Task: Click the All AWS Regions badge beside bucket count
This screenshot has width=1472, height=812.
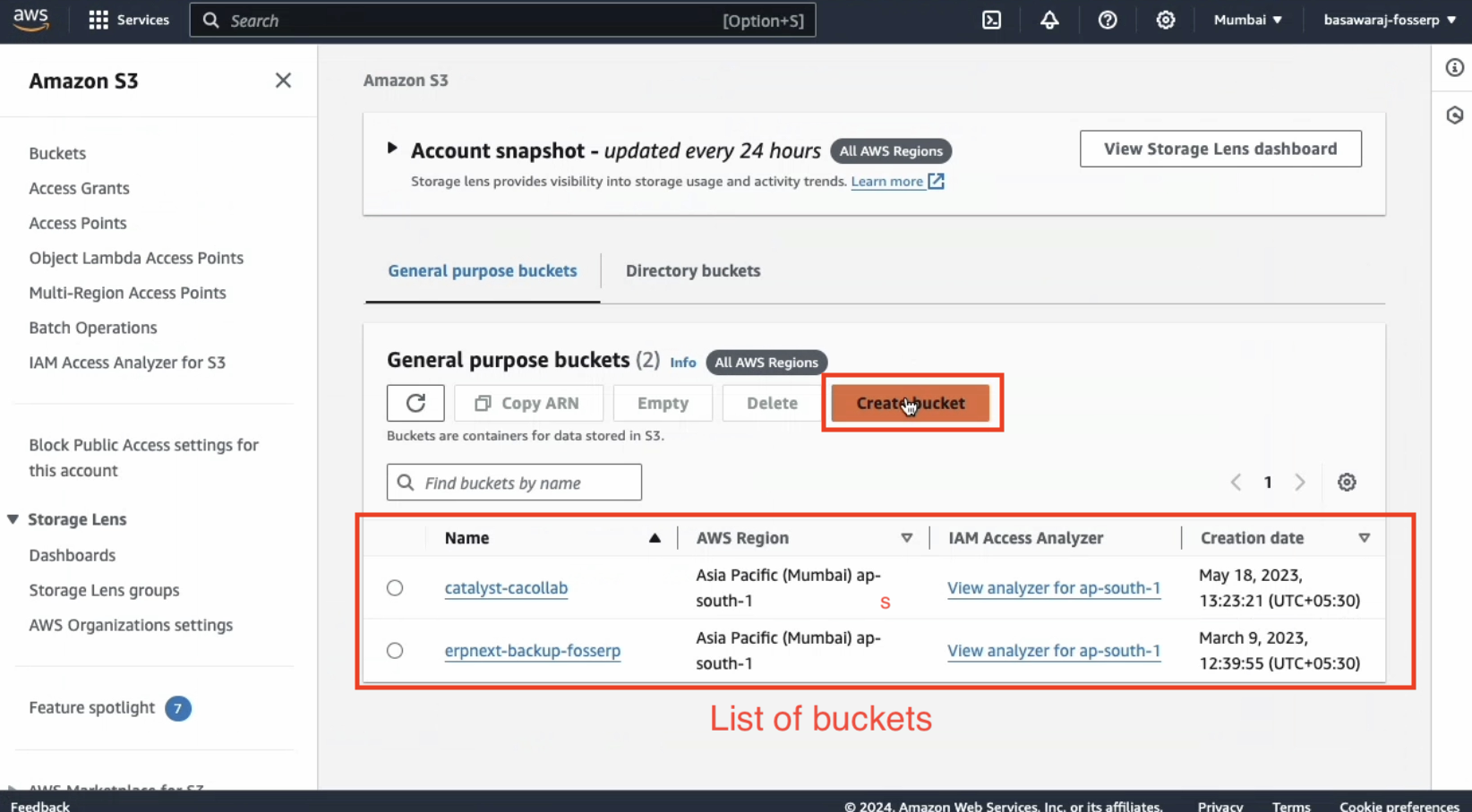Action: point(766,363)
